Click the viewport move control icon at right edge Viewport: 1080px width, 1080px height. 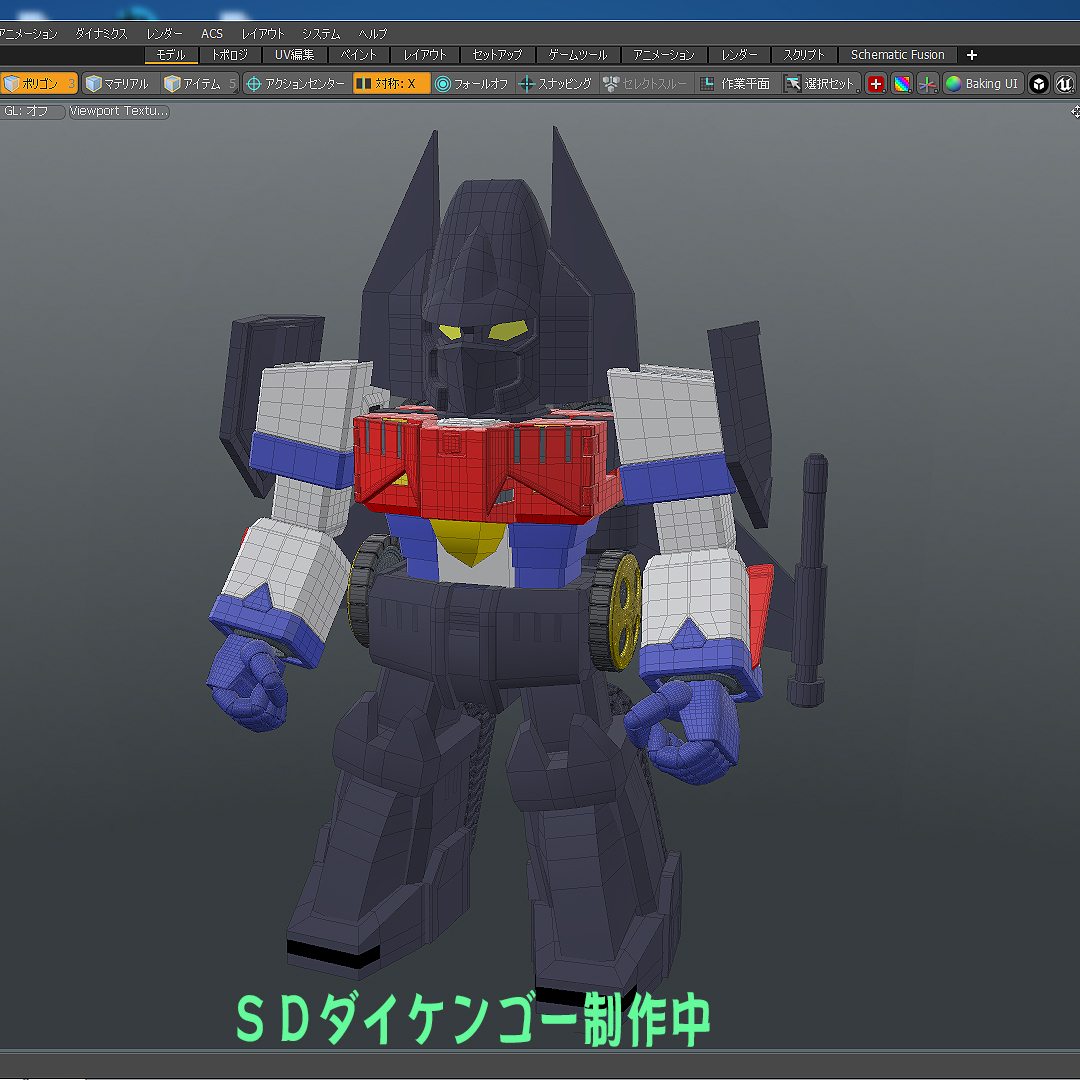tap(1075, 112)
